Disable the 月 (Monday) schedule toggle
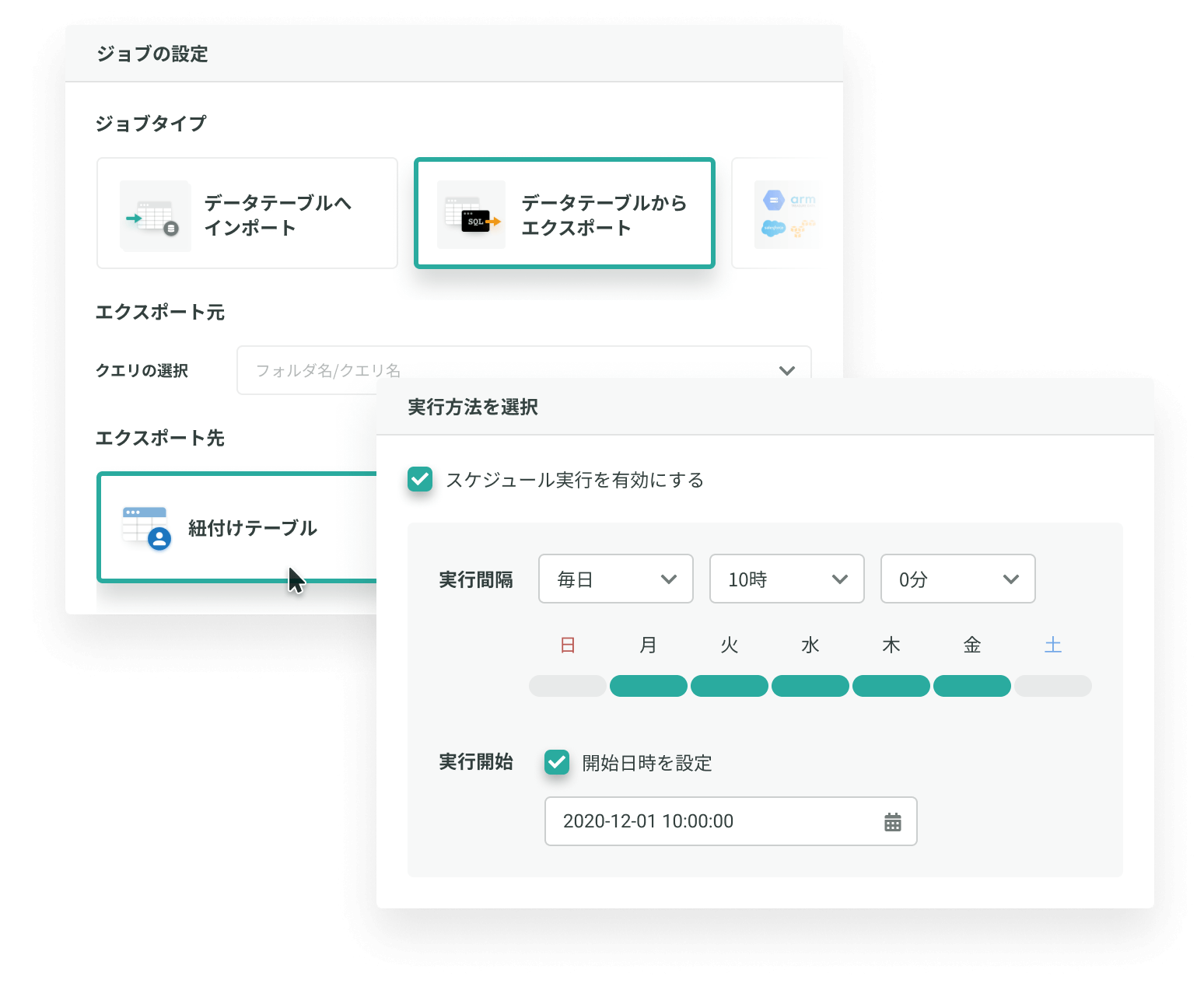 [x=648, y=685]
